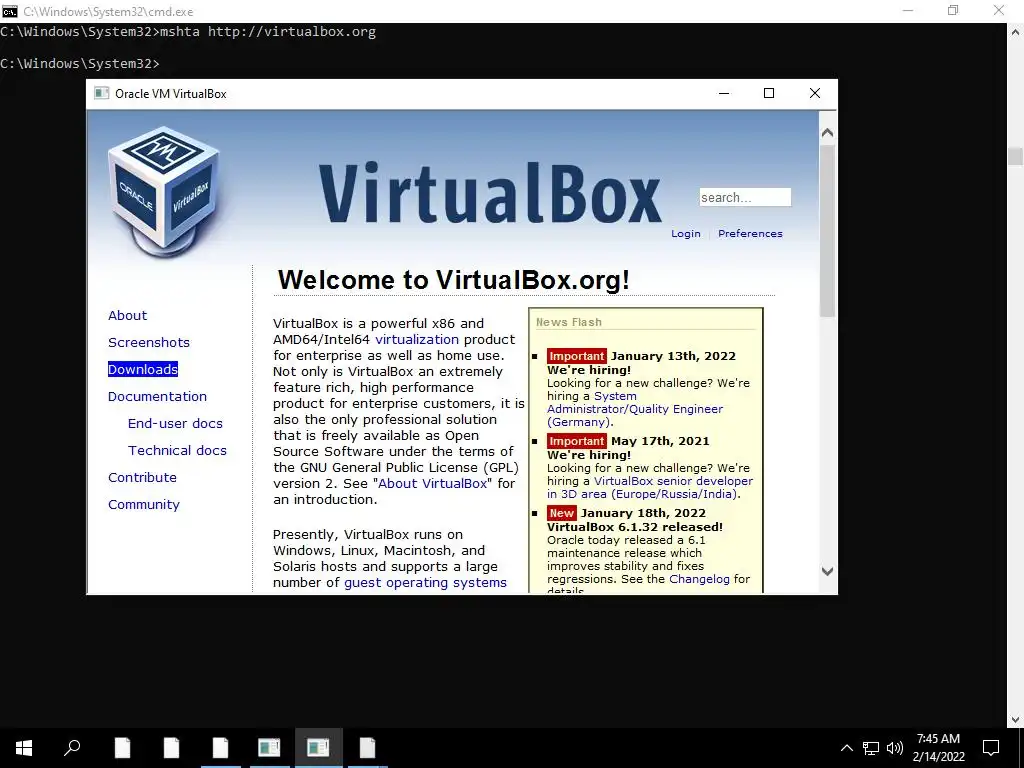This screenshot has width=1024, height=768.
Task: Click the third taskbar file icon with underline
Action: [221, 748]
